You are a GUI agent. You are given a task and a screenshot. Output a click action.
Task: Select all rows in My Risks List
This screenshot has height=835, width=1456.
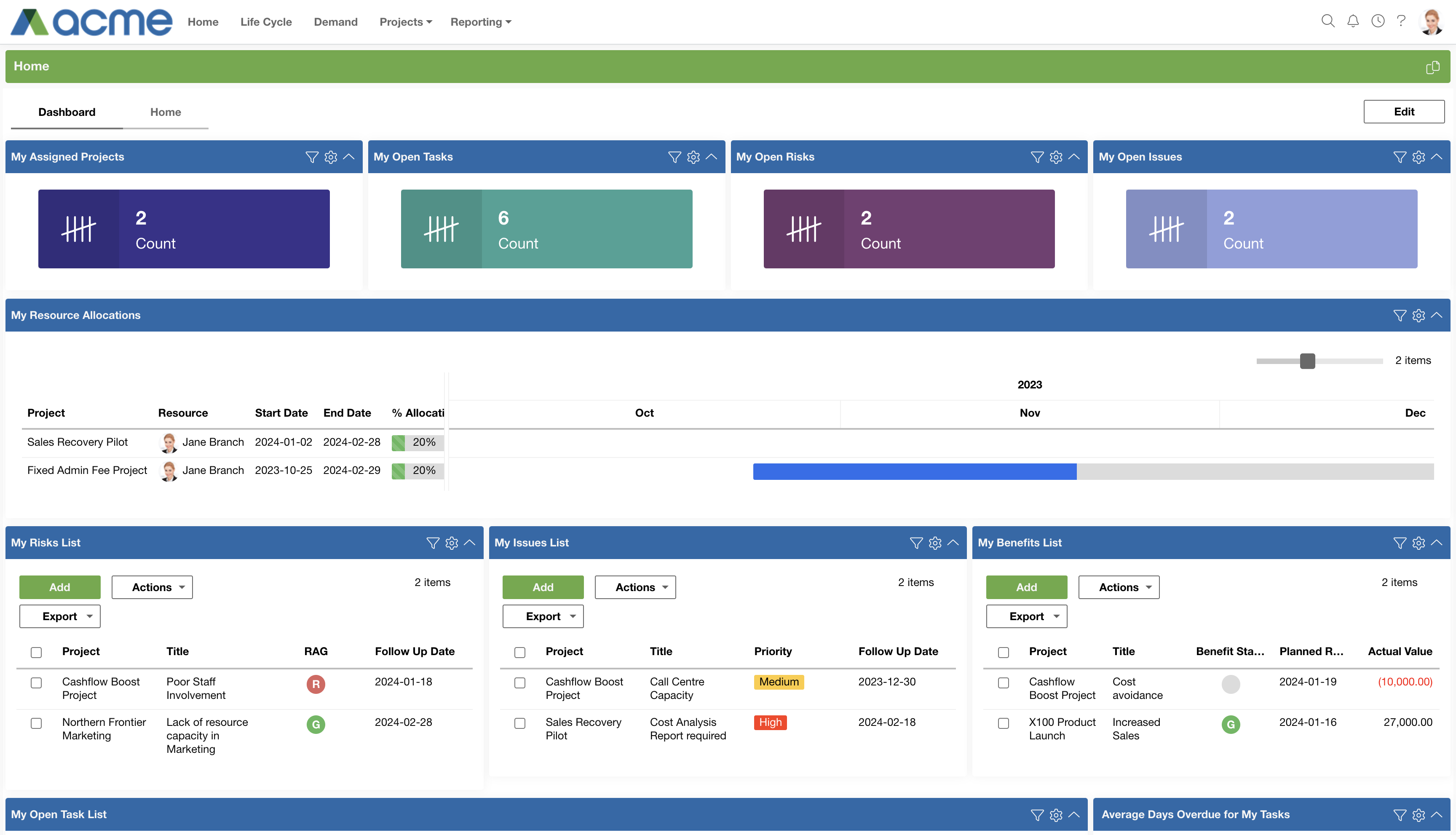36,653
